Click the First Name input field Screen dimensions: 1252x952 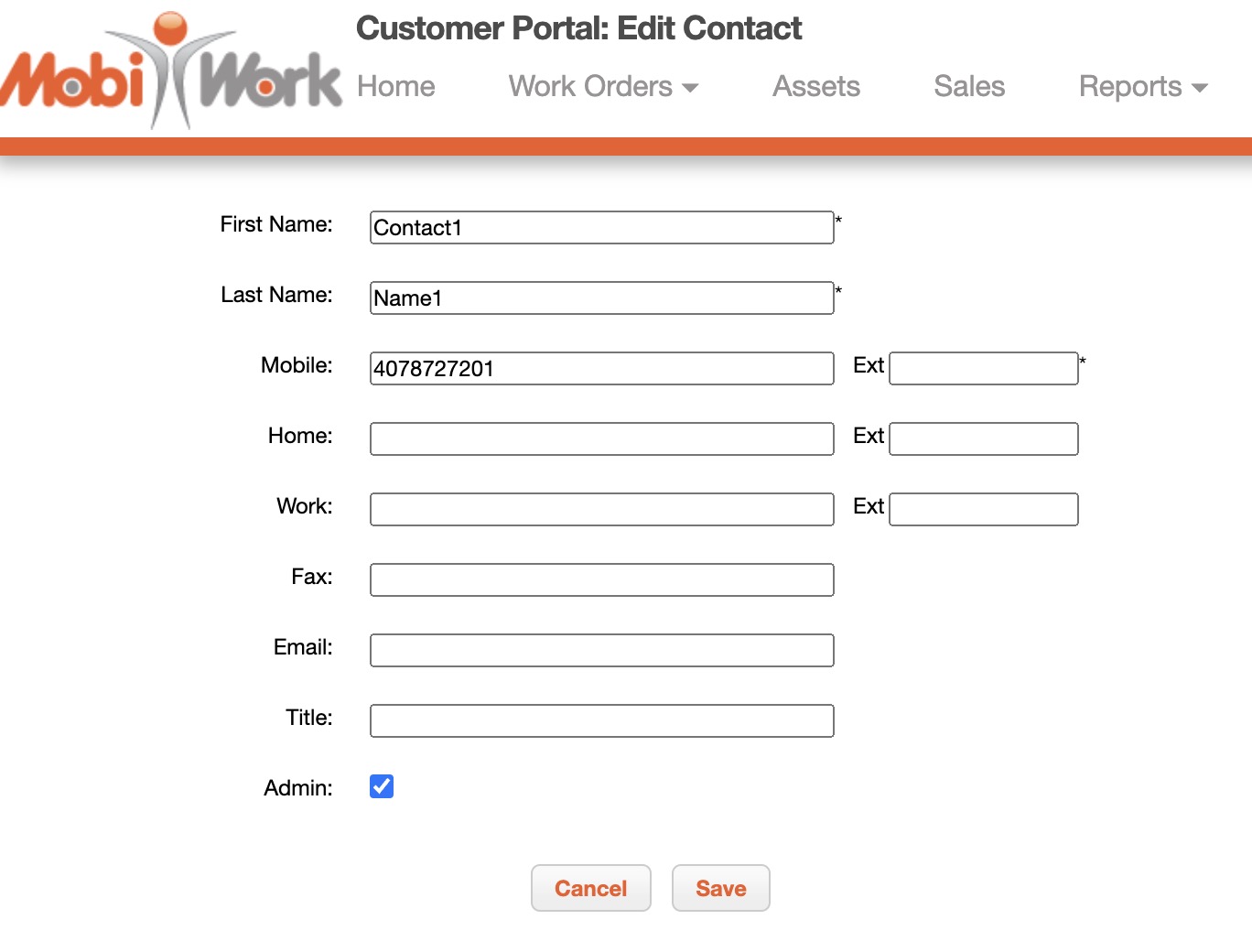[601, 228]
